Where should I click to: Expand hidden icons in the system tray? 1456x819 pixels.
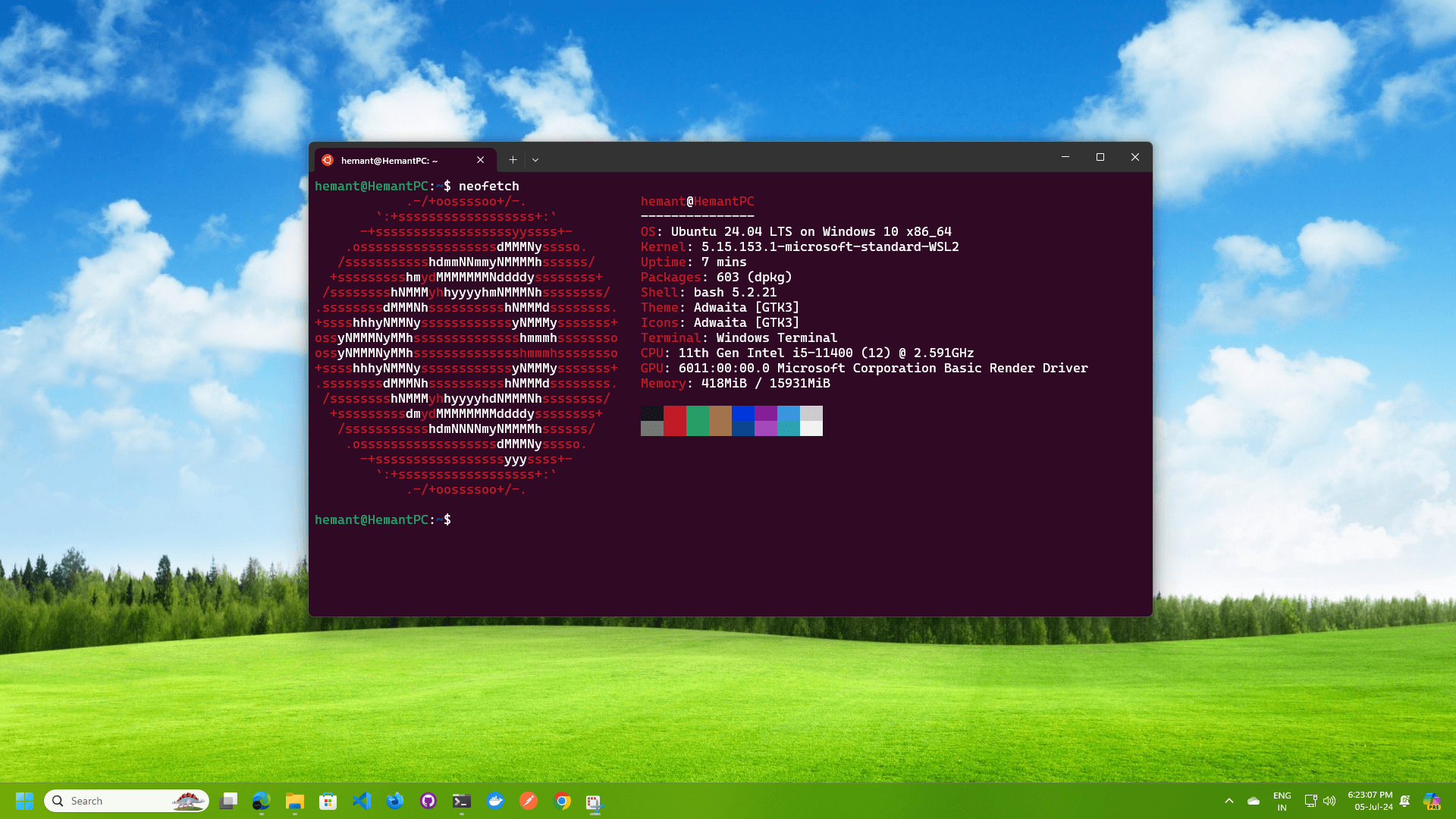coord(1228,800)
